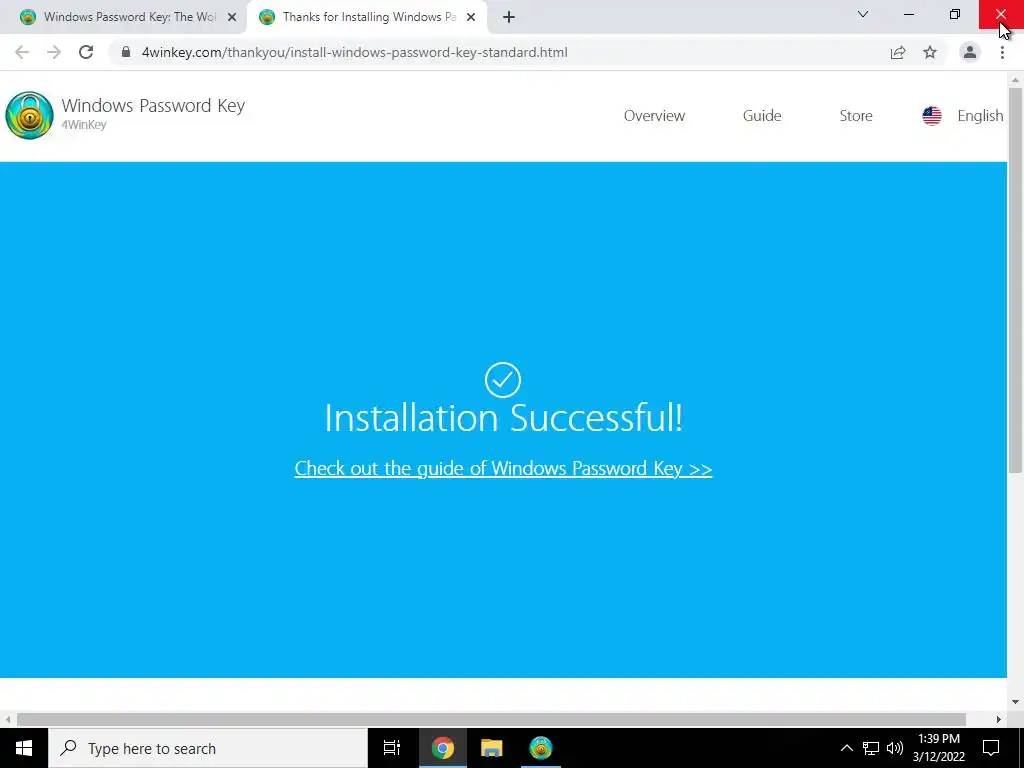Bookmark this page with the star

click(930, 52)
